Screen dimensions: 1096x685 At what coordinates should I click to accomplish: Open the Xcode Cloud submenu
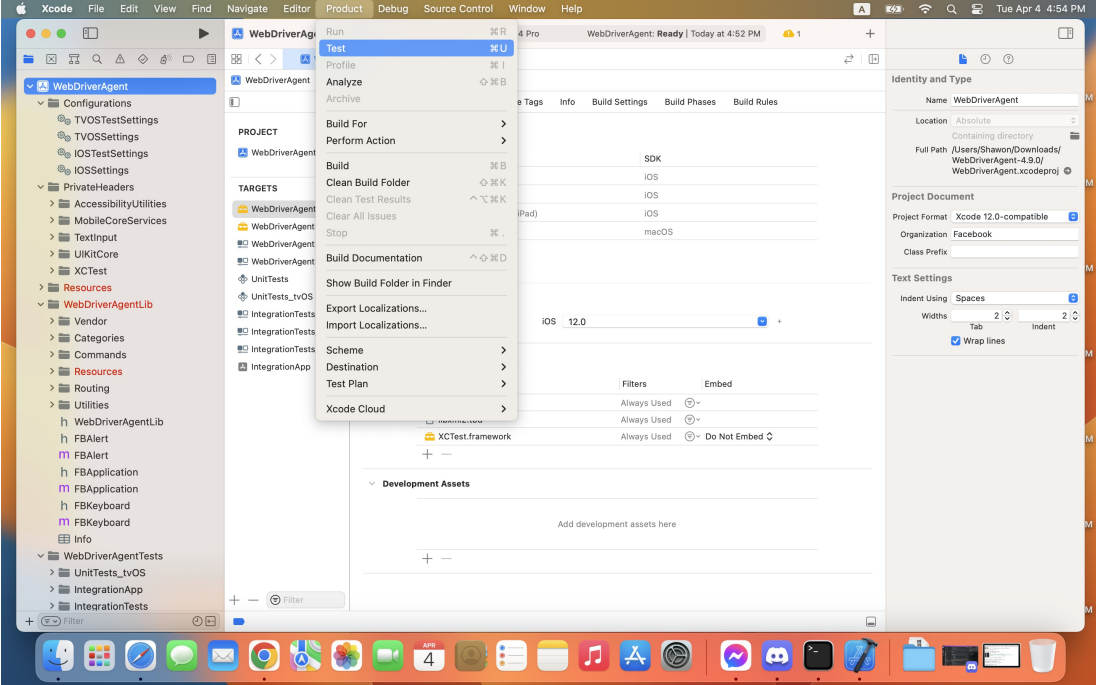point(417,409)
